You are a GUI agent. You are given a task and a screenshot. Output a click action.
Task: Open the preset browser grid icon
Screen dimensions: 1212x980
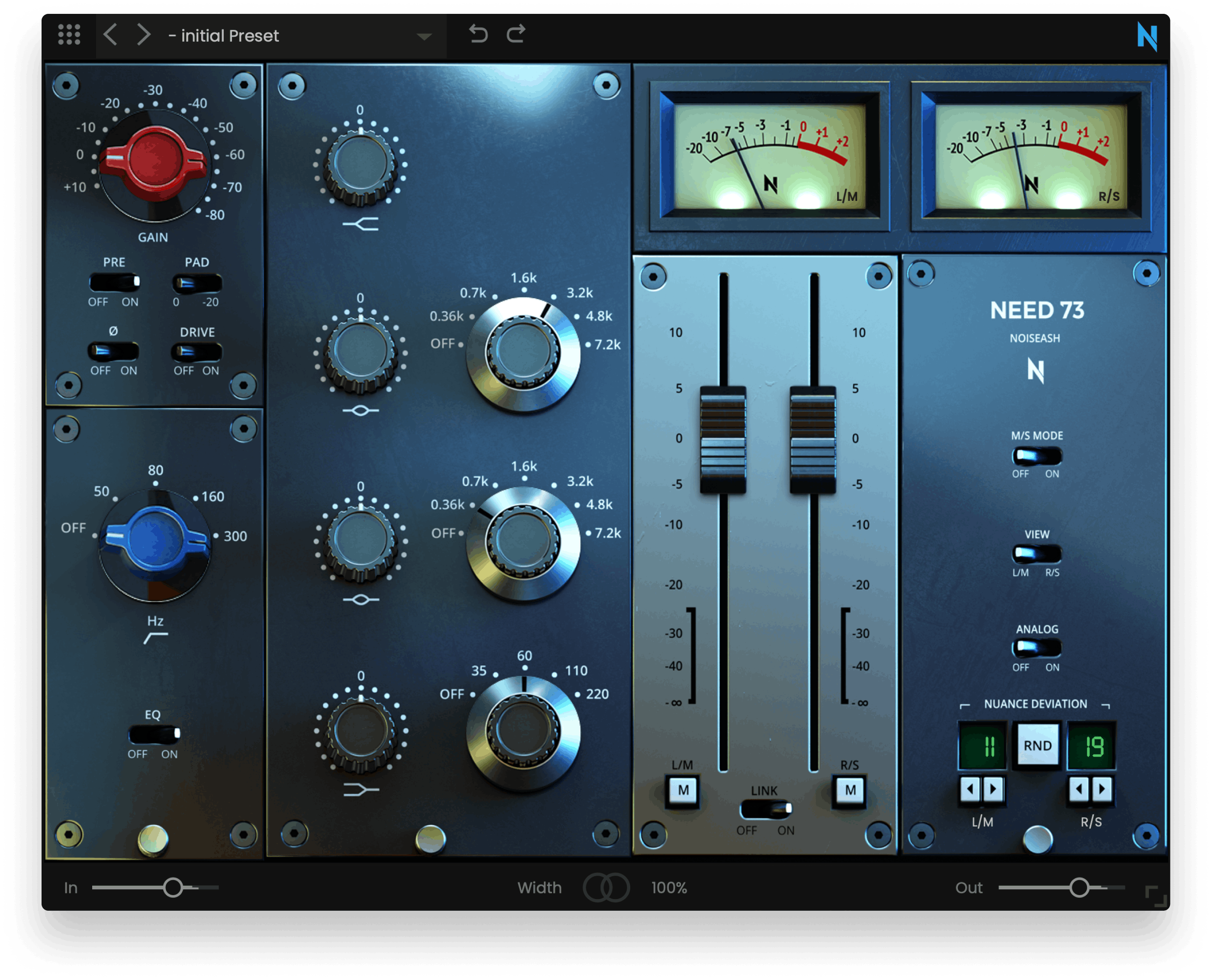point(69,35)
